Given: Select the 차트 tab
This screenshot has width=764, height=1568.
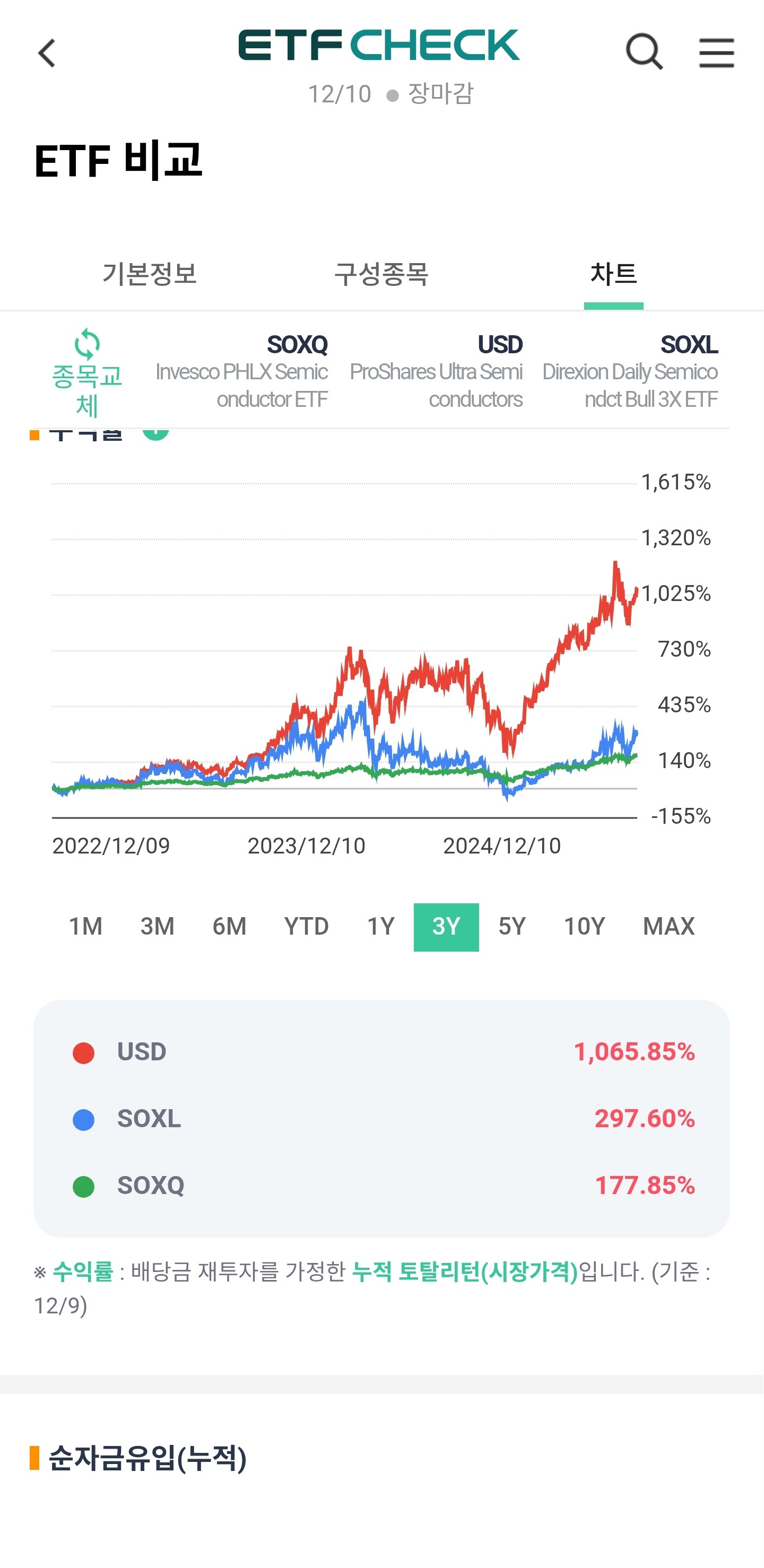Looking at the screenshot, I should [613, 274].
